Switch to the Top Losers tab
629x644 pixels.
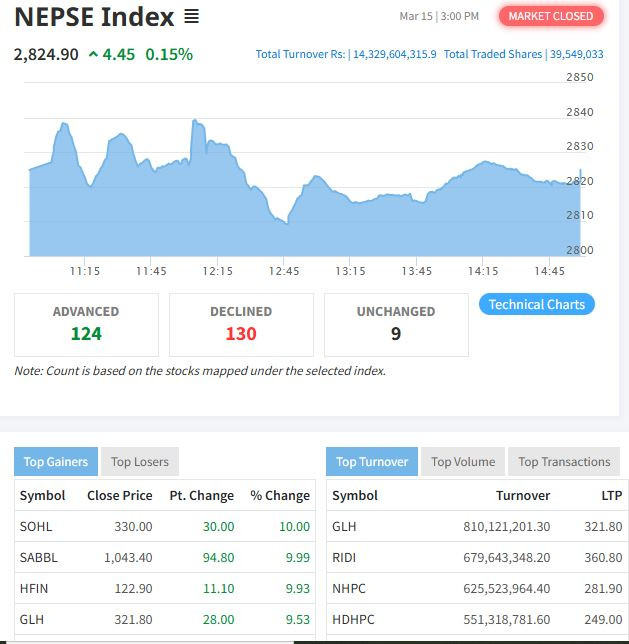[x=140, y=461]
